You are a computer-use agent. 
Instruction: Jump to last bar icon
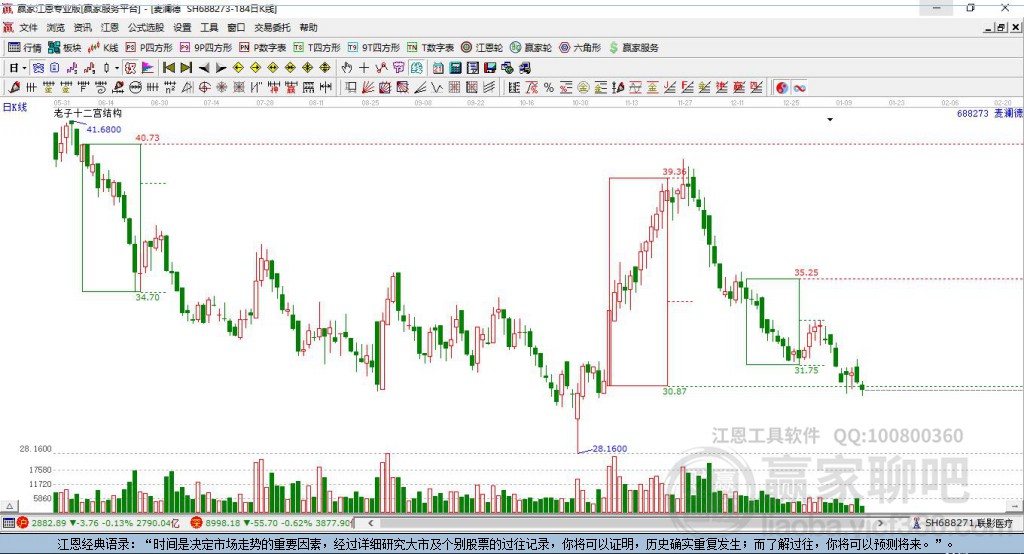coord(186,68)
